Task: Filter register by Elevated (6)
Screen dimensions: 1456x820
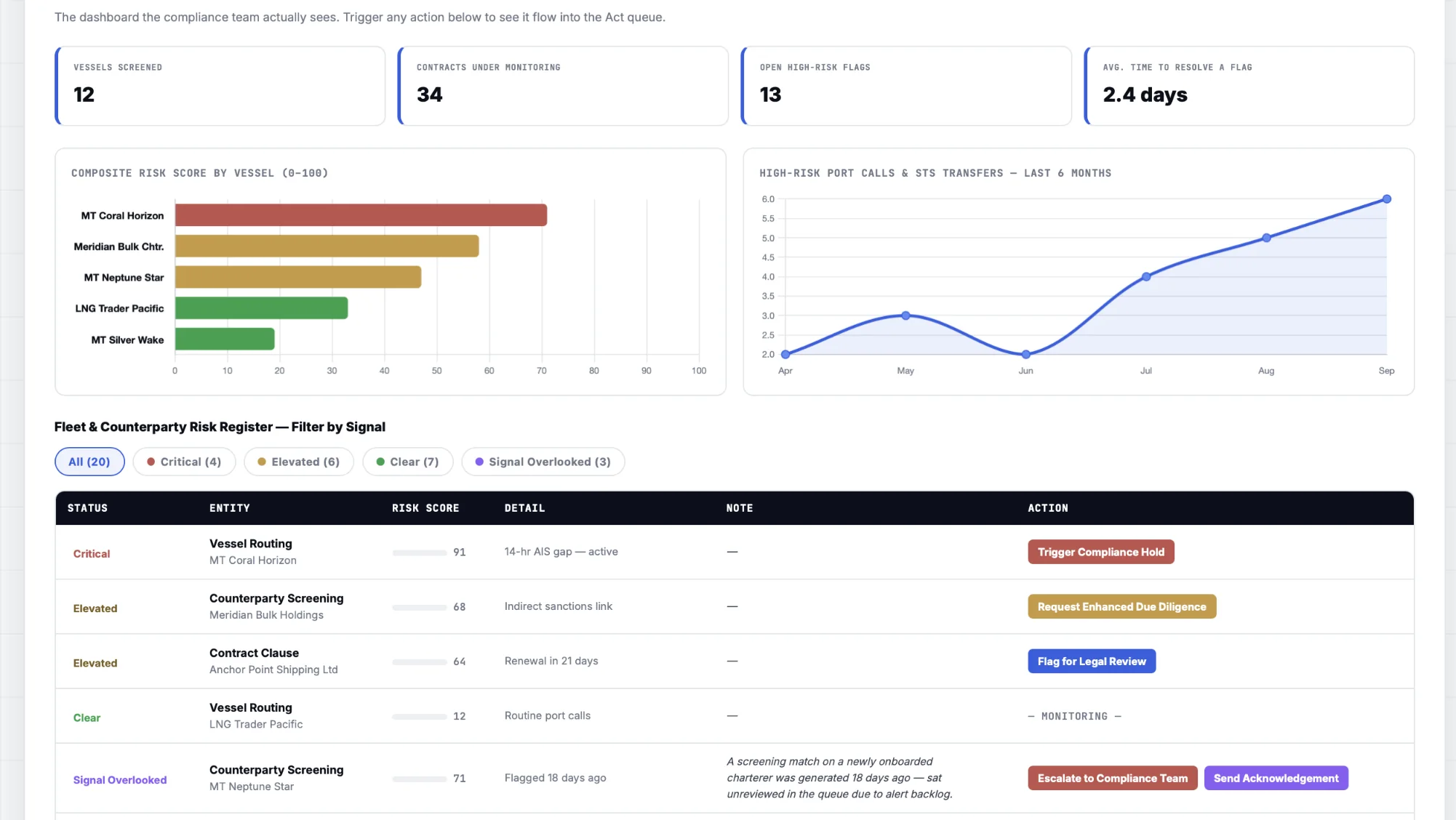Action: pos(299,462)
